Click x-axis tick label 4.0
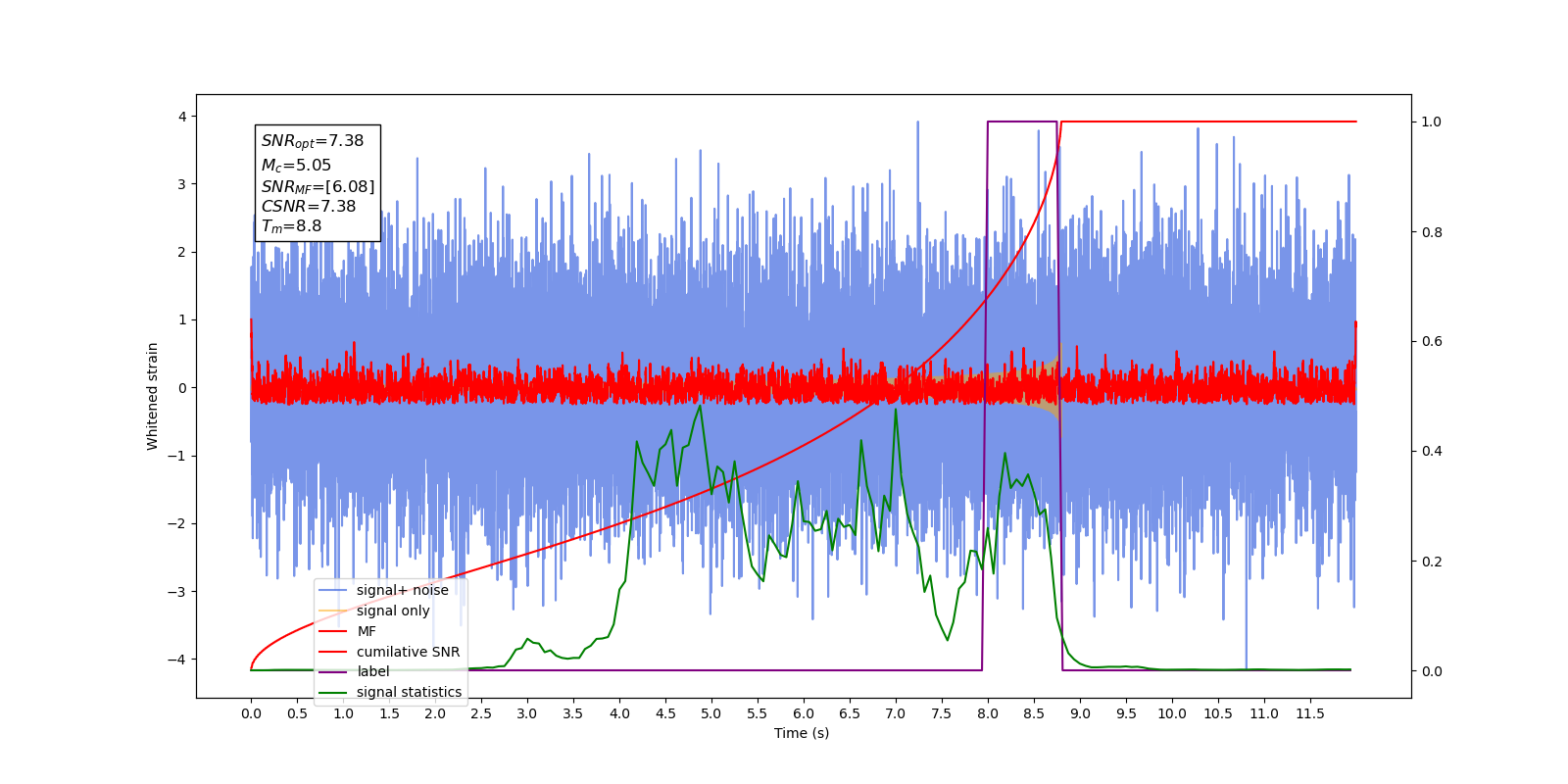 pyautogui.click(x=619, y=713)
